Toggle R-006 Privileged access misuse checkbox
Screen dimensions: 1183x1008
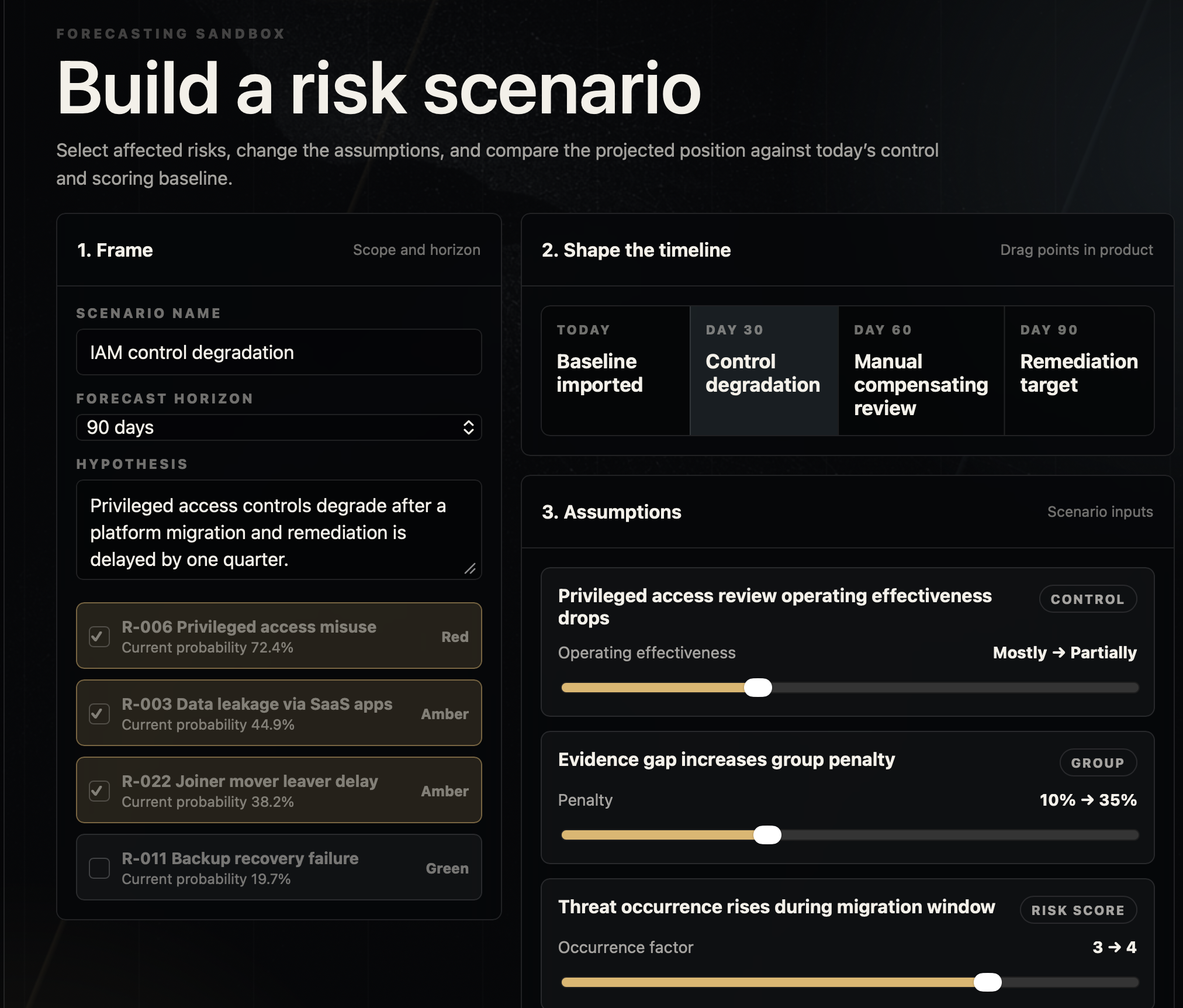coord(99,636)
